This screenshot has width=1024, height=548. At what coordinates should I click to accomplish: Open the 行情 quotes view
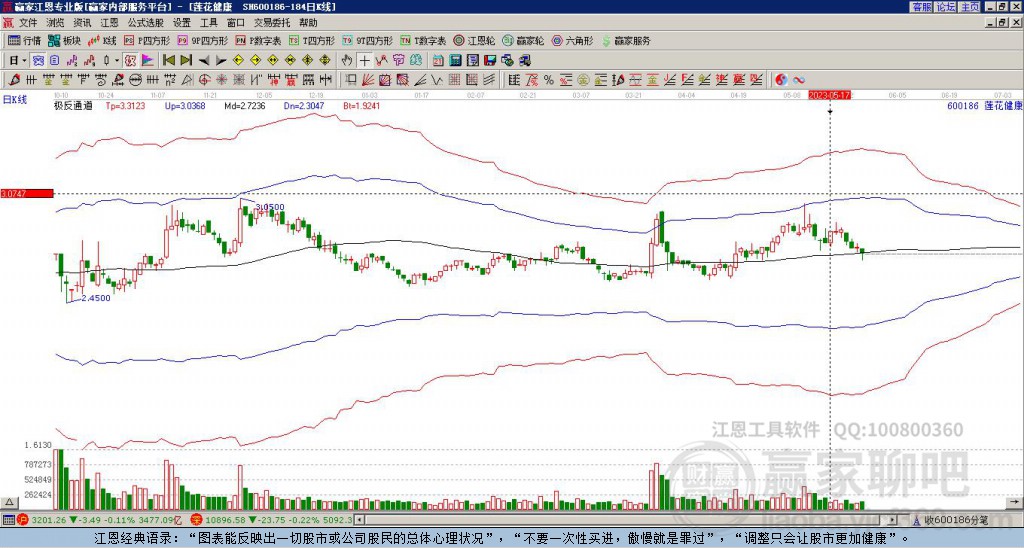coord(24,40)
